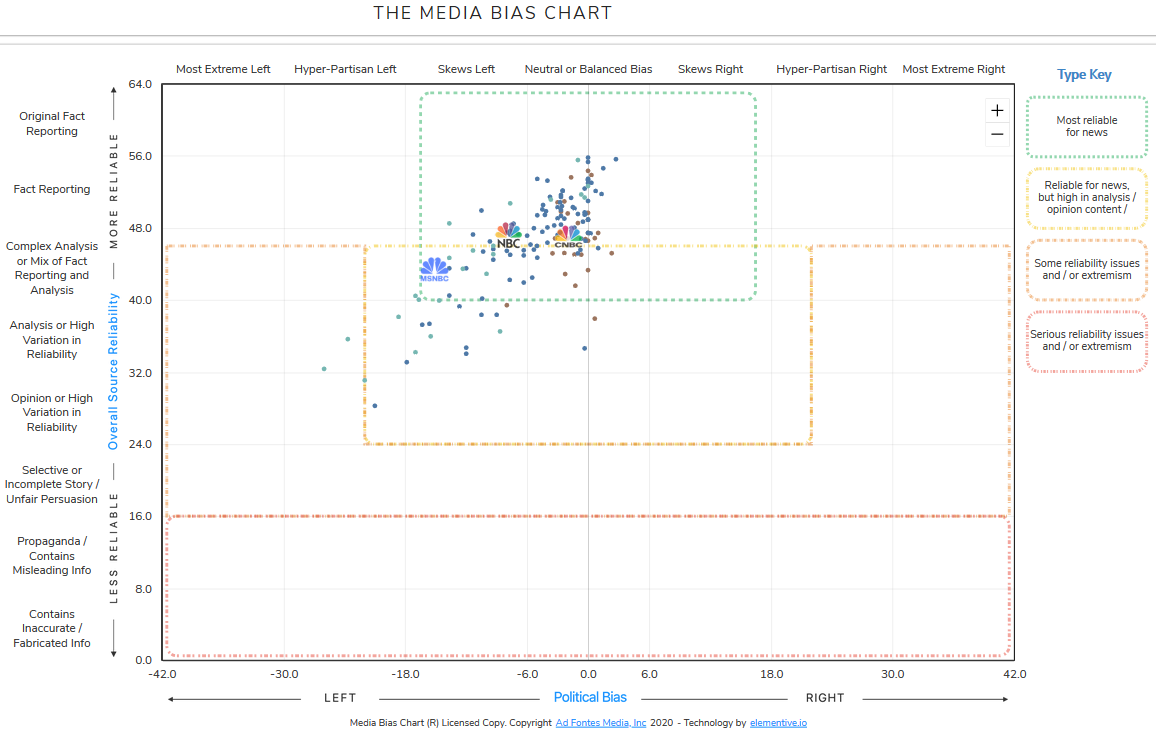Select 'Serious reliability issues' key box
The width and height of the screenshot is (1156, 739).
(1087, 341)
